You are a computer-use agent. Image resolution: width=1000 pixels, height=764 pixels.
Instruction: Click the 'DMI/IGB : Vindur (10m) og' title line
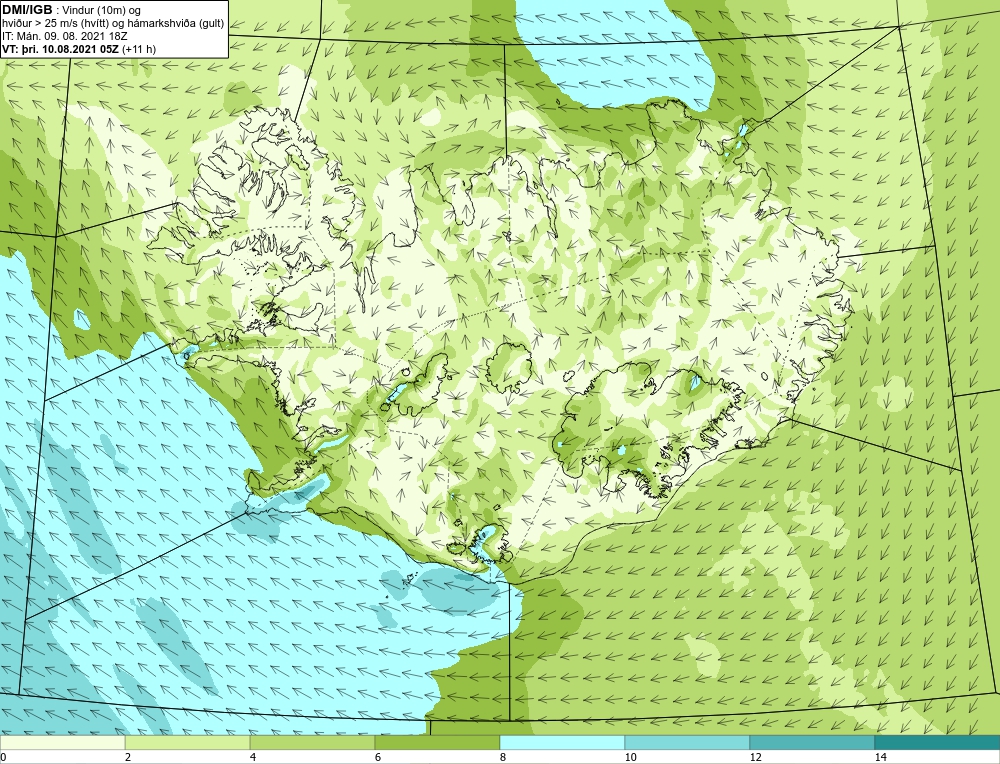click(72, 10)
